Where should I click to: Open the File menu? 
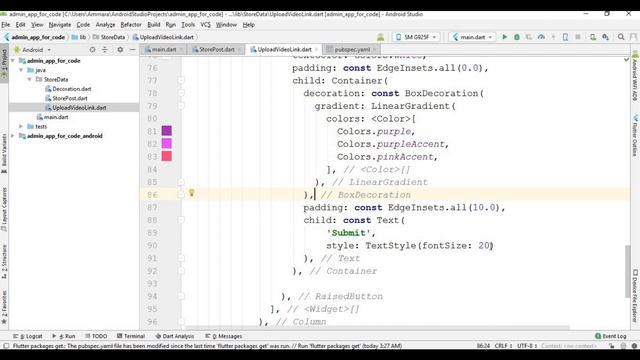[6, 25]
